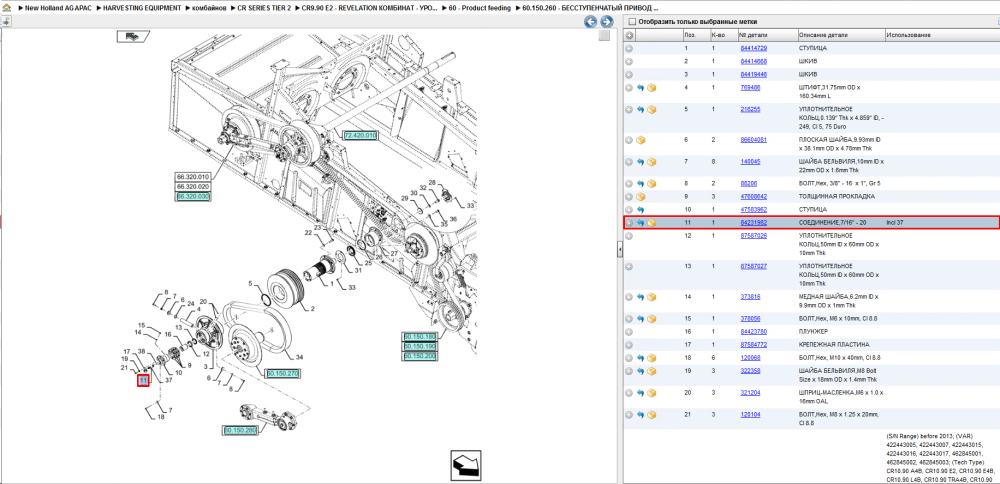Select 'ПЛУНЖЕР' description cell
The width and height of the screenshot is (1000, 484).
tap(813, 332)
